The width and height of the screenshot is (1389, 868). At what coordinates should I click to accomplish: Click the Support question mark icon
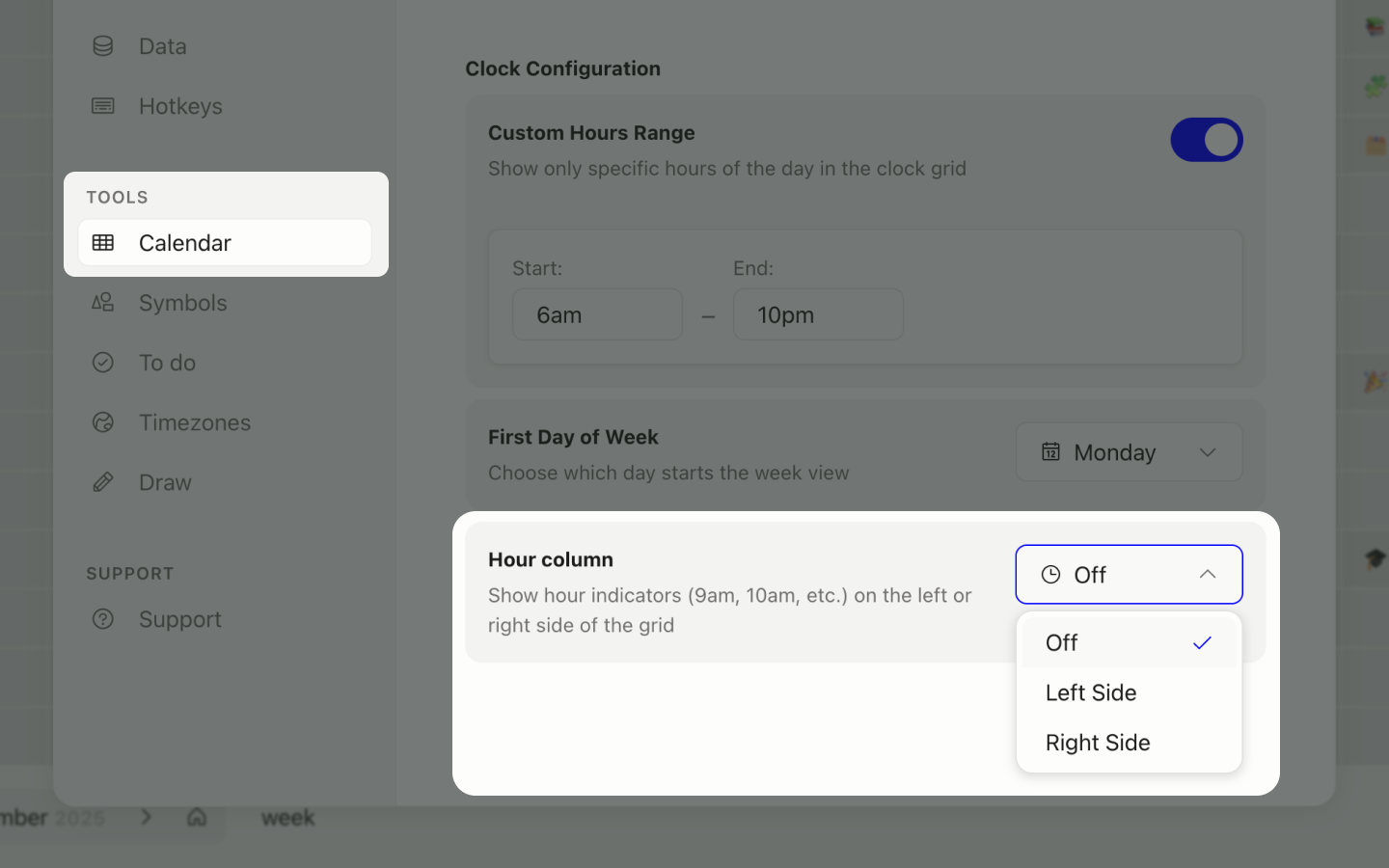point(102,619)
